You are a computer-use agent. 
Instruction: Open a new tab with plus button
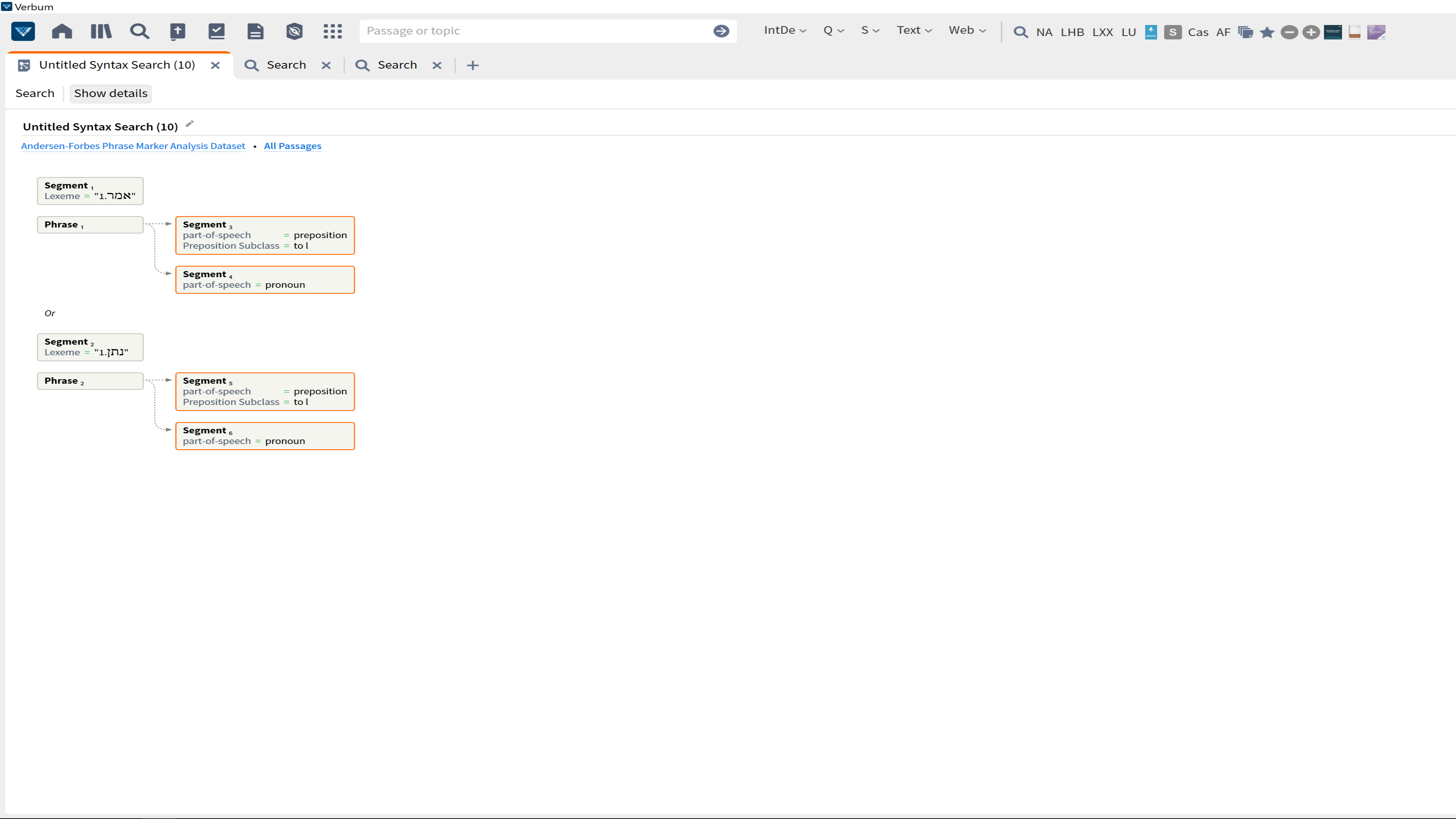[472, 66]
